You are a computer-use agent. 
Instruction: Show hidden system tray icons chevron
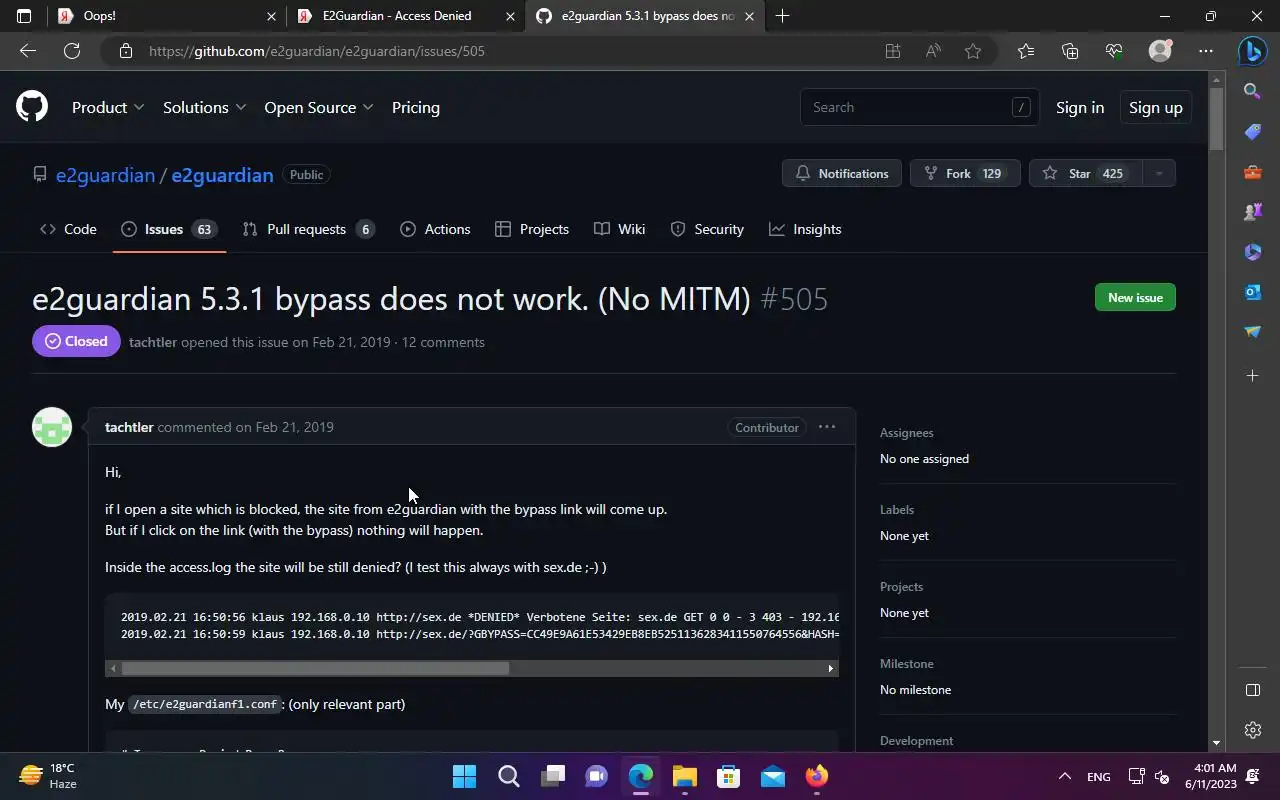pos(1065,776)
